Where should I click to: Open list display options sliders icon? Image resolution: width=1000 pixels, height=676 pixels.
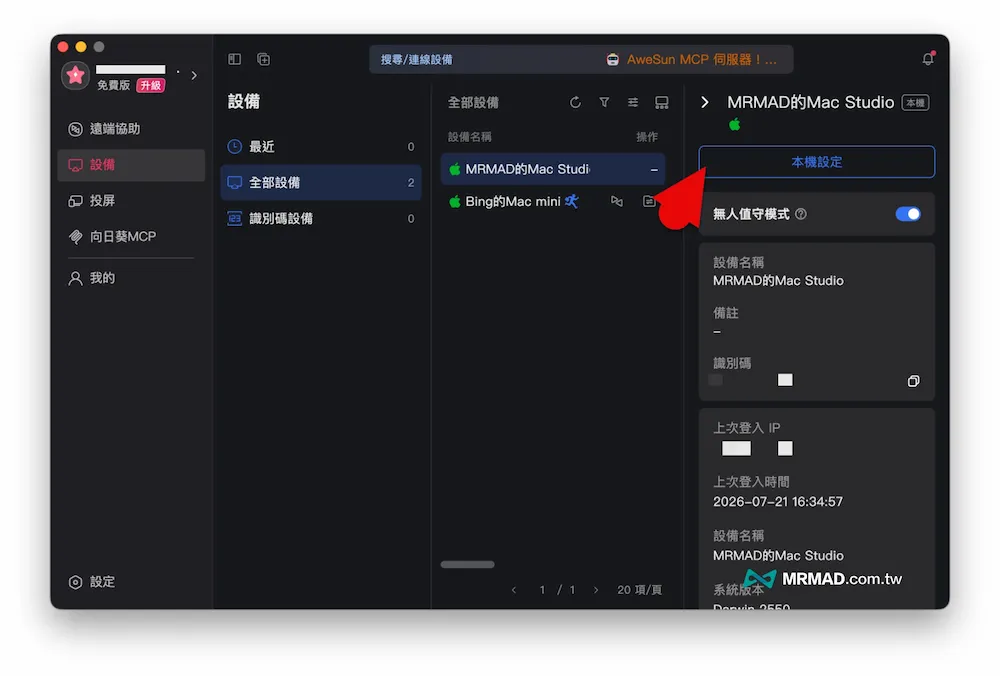[633, 103]
